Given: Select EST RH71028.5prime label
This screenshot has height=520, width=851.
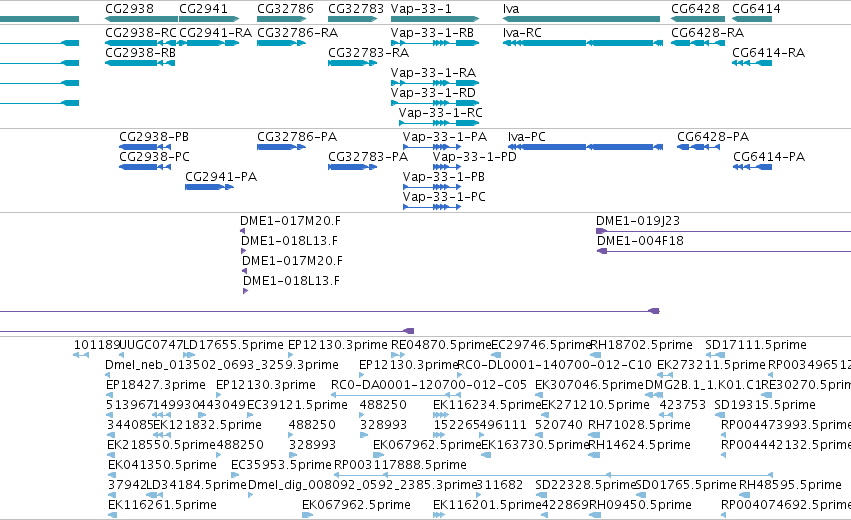Looking at the screenshot, I should click(639, 425).
